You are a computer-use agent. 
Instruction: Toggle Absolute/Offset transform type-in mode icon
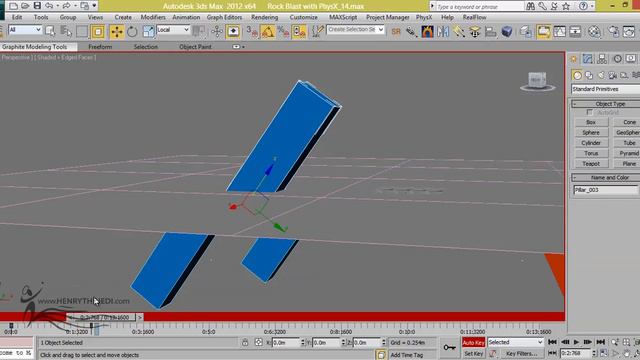point(258,342)
